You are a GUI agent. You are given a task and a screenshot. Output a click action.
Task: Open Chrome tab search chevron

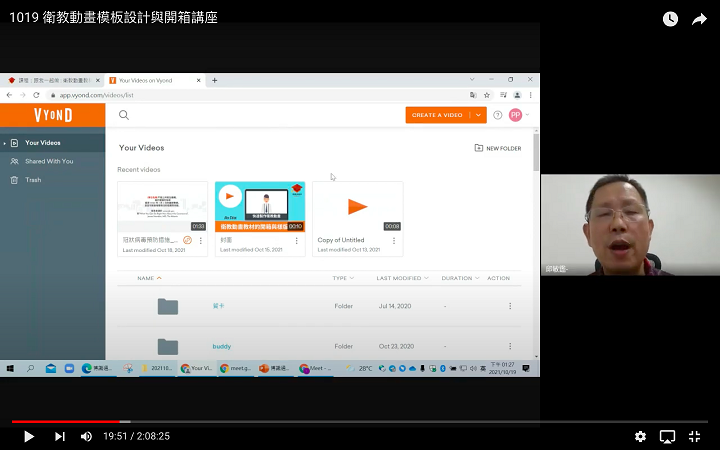(x=472, y=79)
